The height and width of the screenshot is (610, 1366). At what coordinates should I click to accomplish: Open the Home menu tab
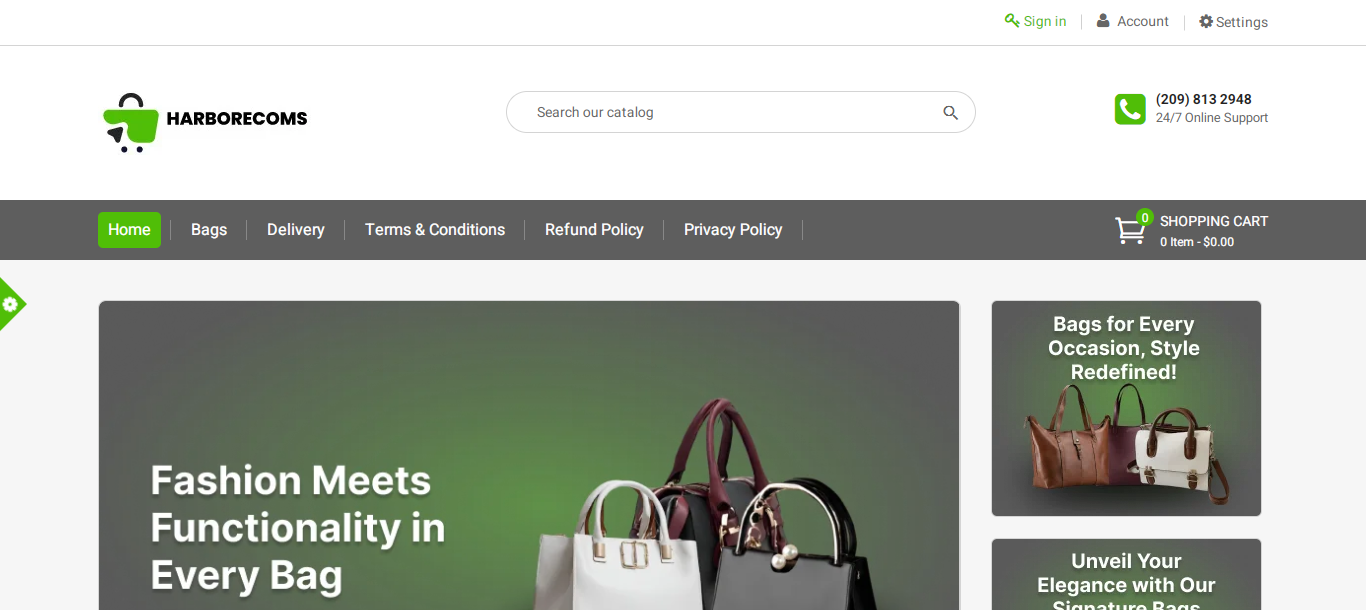click(129, 230)
